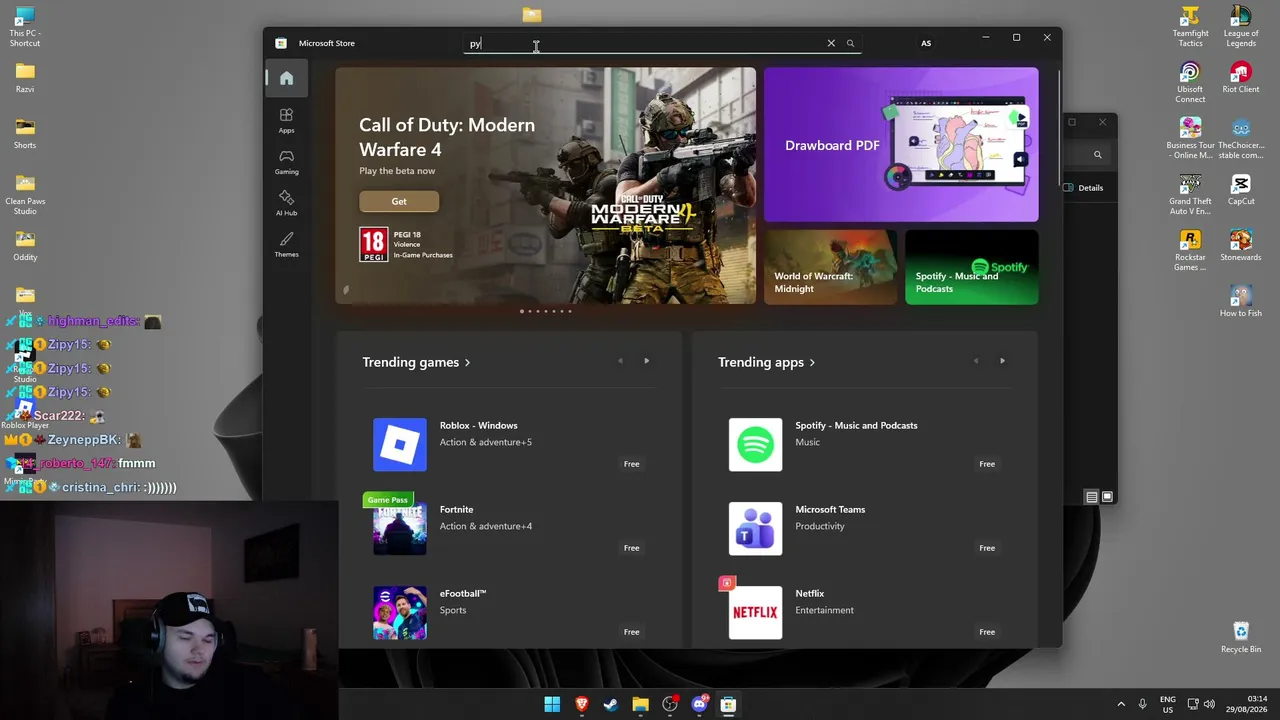The height and width of the screenshot is (720, 1280).
Task: Launch CapCut desktop shortcut
Action: click(1241, 190)
